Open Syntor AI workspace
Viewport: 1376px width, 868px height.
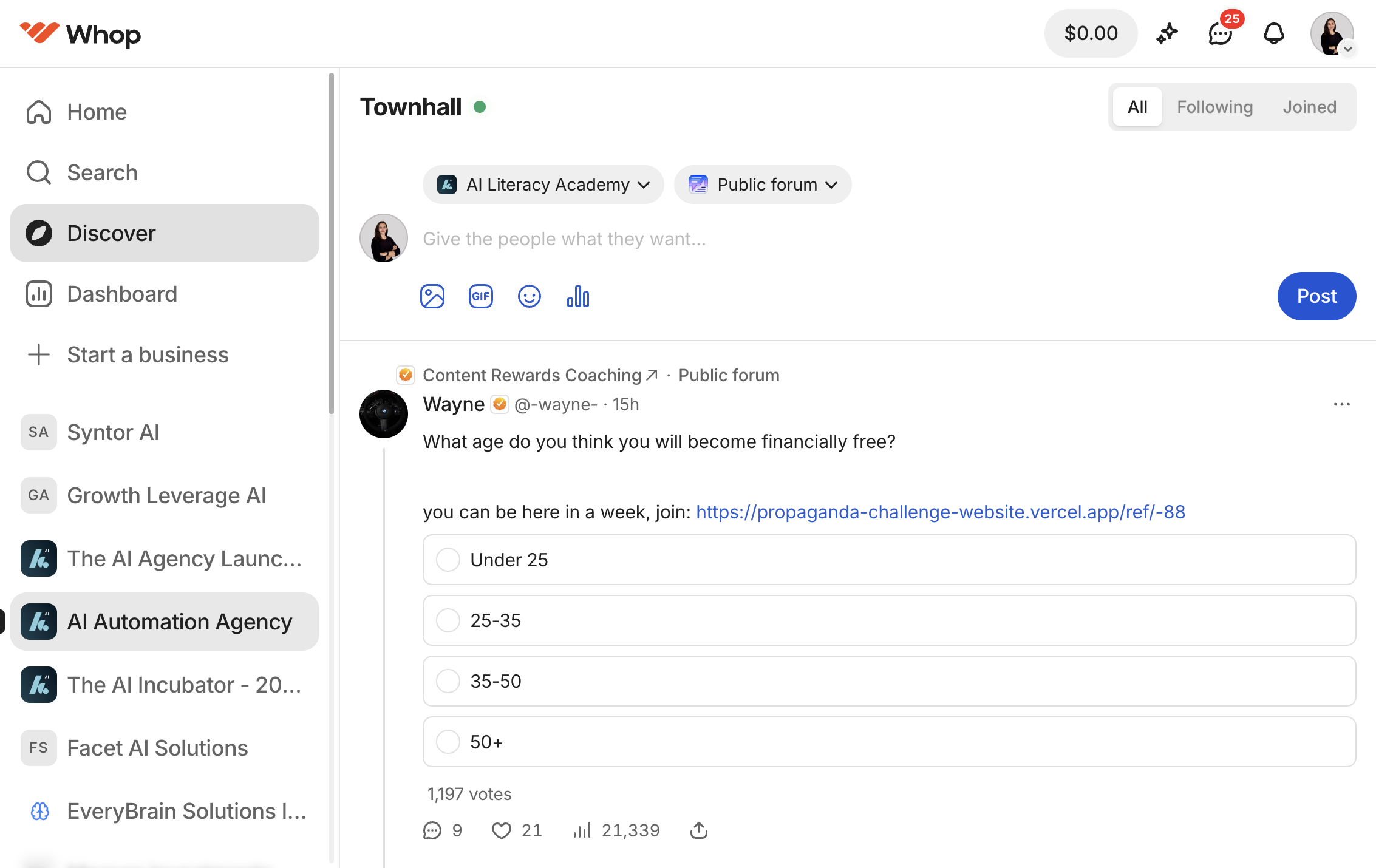165,432
